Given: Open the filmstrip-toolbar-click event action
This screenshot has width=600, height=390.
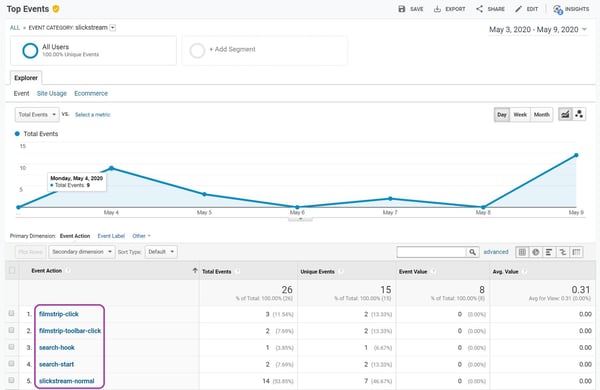Looking at the screenshot, I should coord(70,331).
